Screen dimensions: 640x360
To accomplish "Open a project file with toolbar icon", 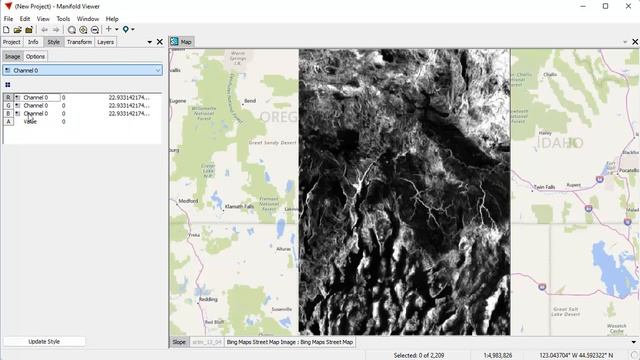I will point(18,30).
